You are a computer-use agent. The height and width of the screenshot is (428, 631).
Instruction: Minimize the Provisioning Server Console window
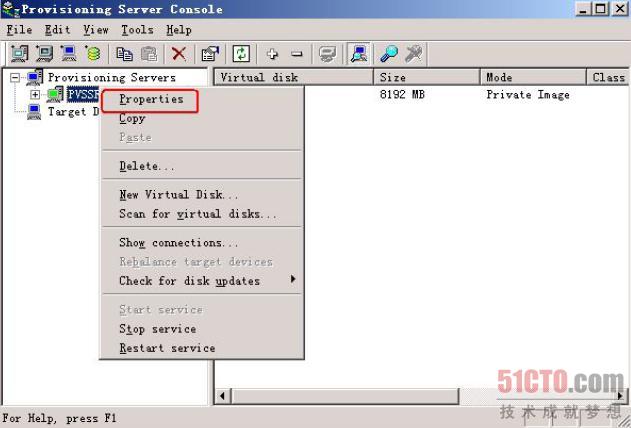[x=583, y=9]
